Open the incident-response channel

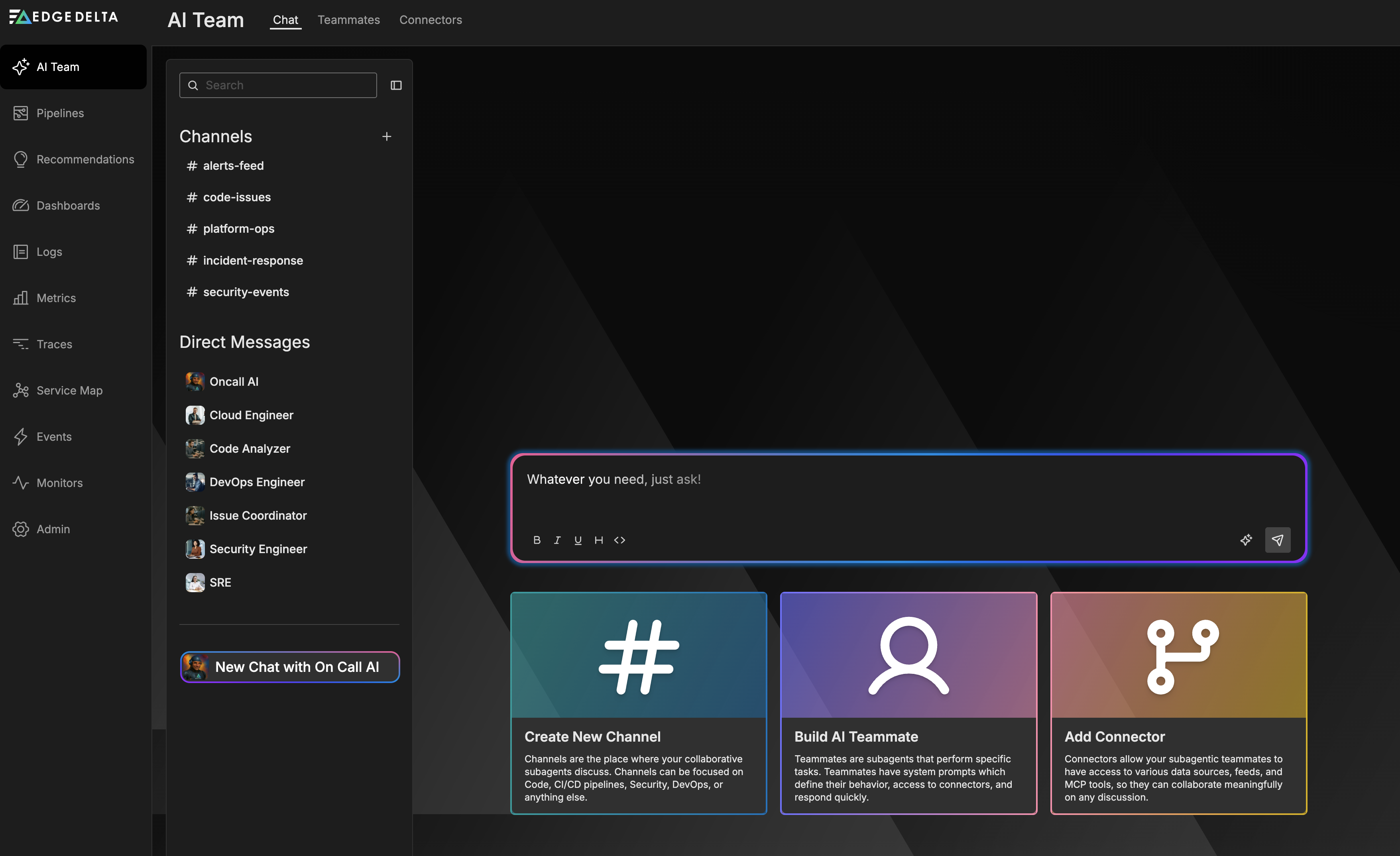pyautogui.click(x=253, y=260)
